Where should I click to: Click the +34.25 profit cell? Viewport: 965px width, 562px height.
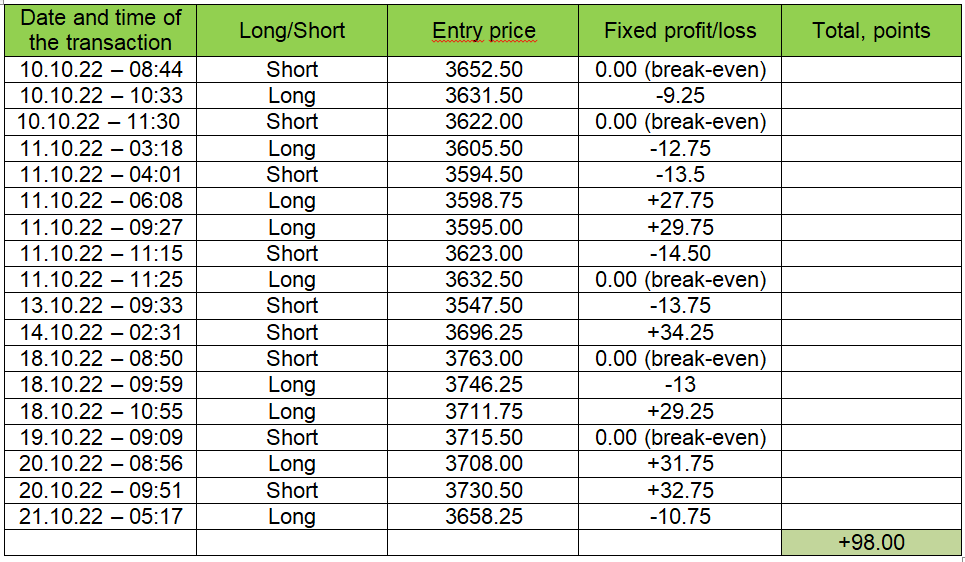coord(680,332)
